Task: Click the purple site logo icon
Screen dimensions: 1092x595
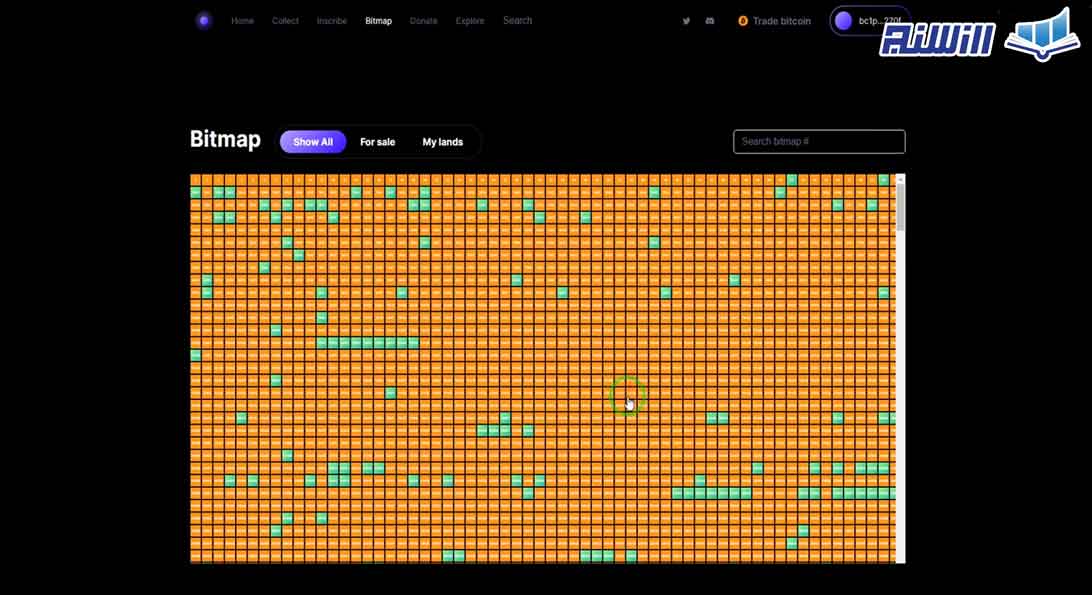Action: [x=204, y=20]
